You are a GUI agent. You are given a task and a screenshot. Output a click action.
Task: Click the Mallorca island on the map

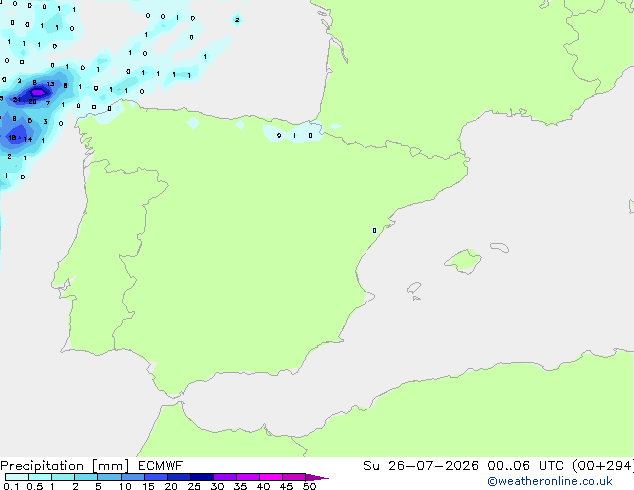pos(464,261)
